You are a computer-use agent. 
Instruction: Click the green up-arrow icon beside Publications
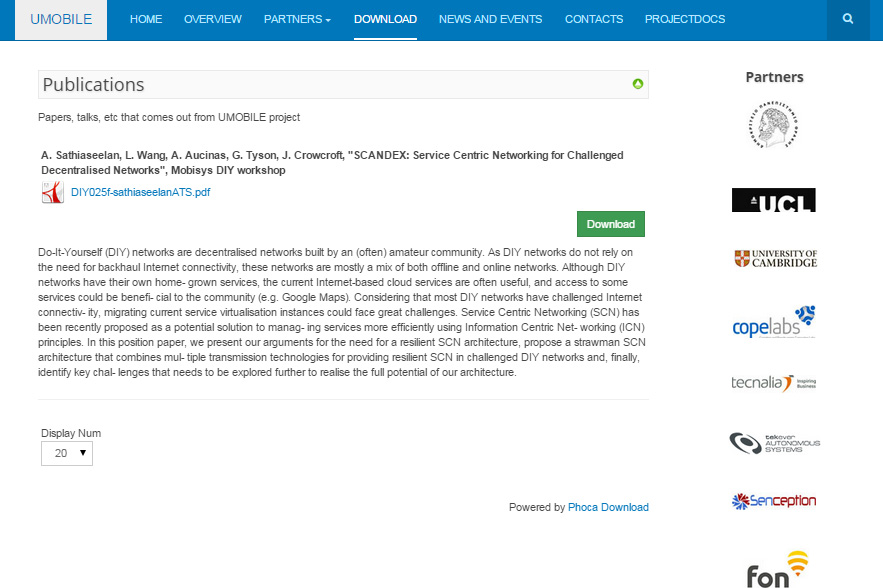click(637, 84)
